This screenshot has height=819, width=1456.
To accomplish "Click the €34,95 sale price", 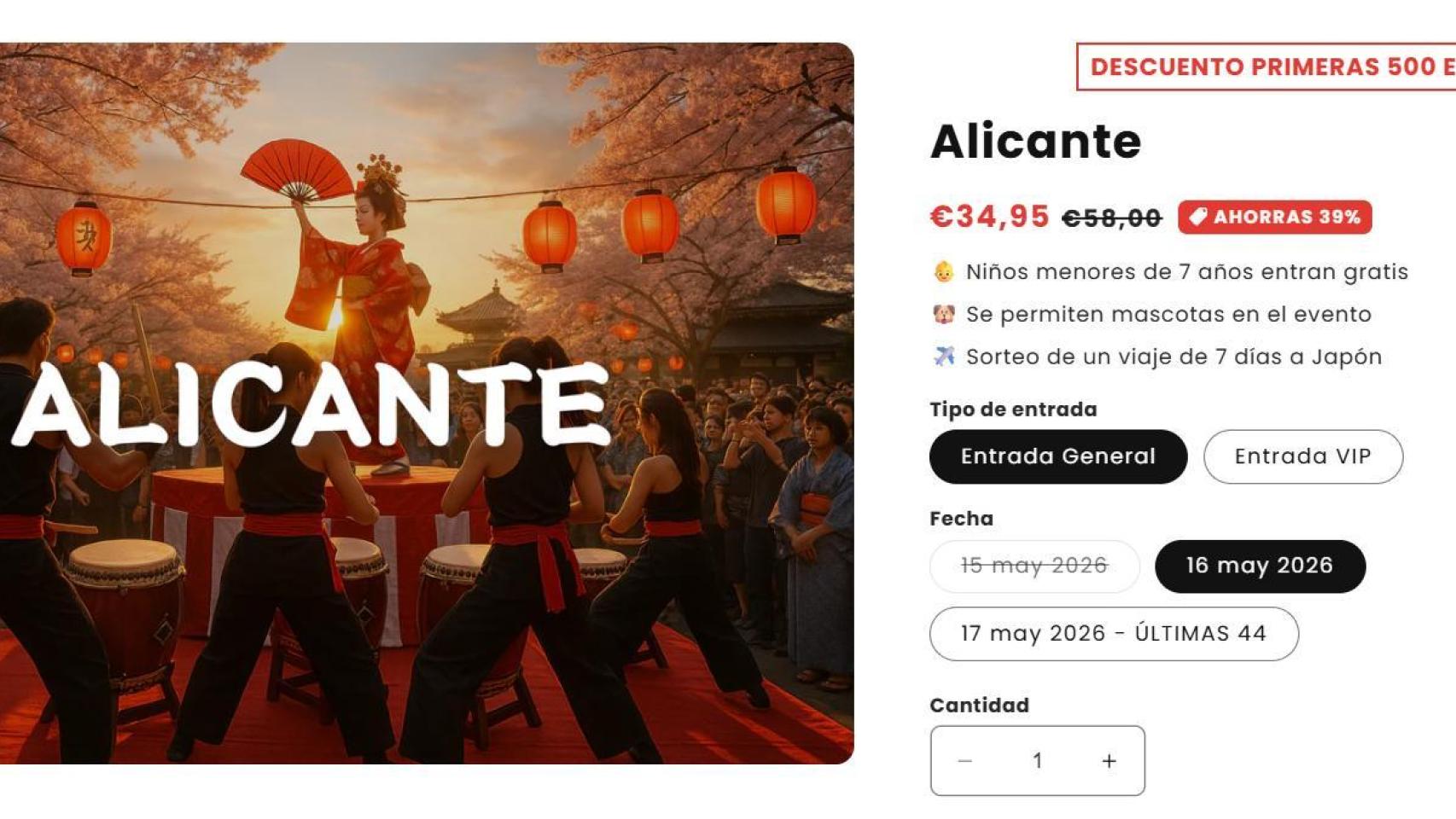I will (x=989, y=217).
